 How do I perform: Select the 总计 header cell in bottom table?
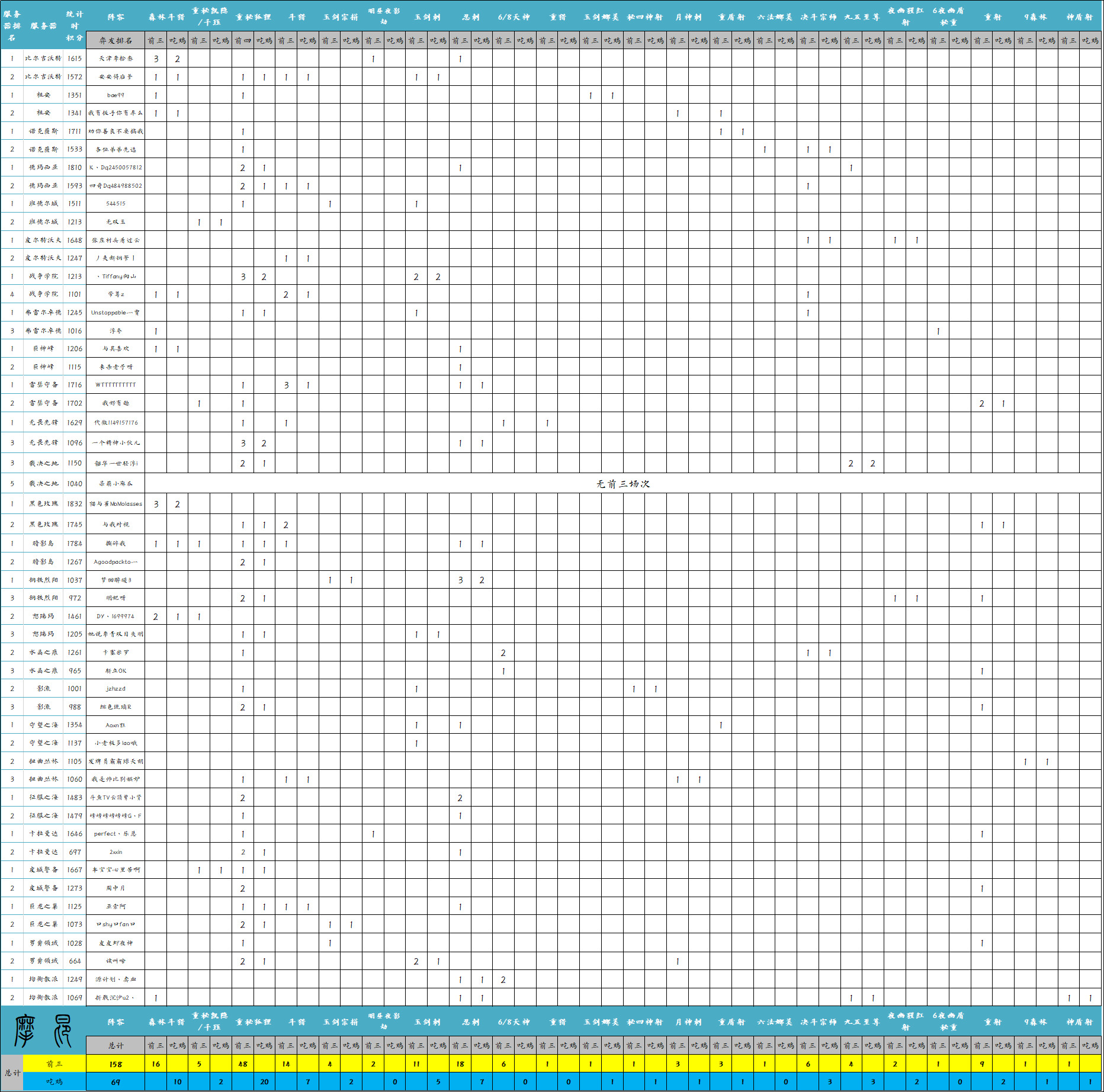[115, 1046]
